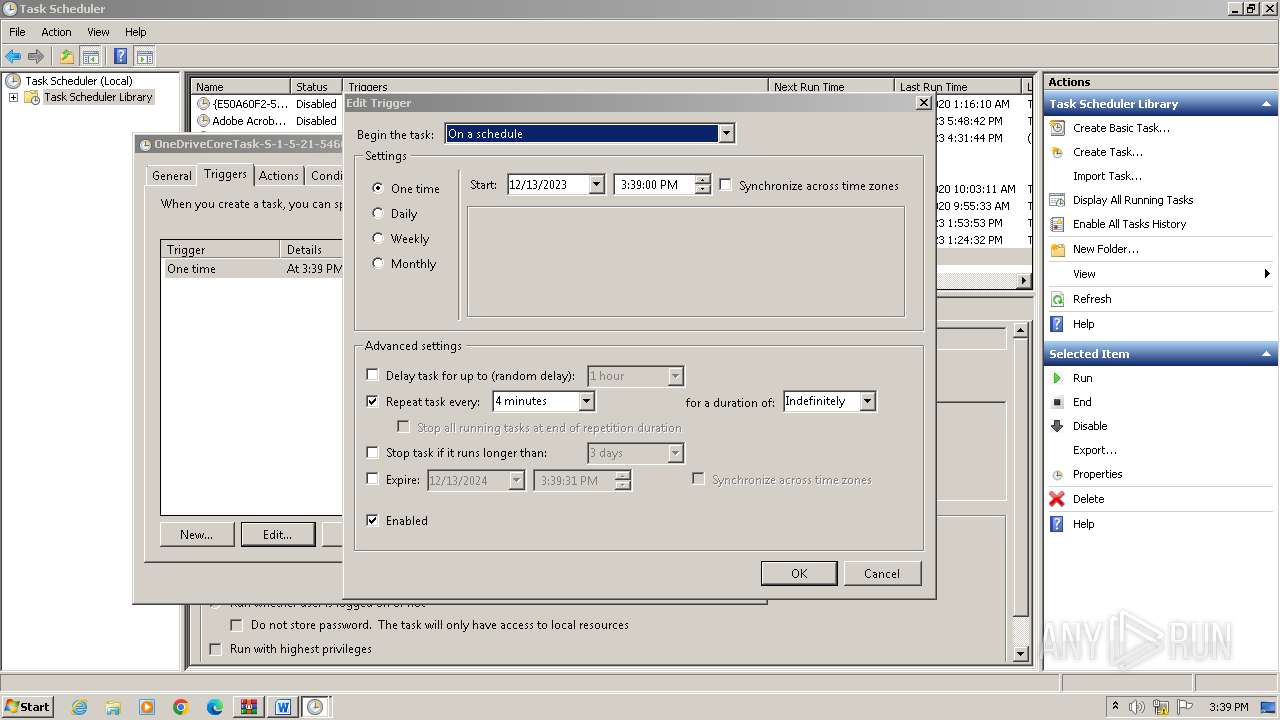This screenshot has width=1280, height=720.
Task: Click the New... button in Triggers tab
Action: point(196,534)
